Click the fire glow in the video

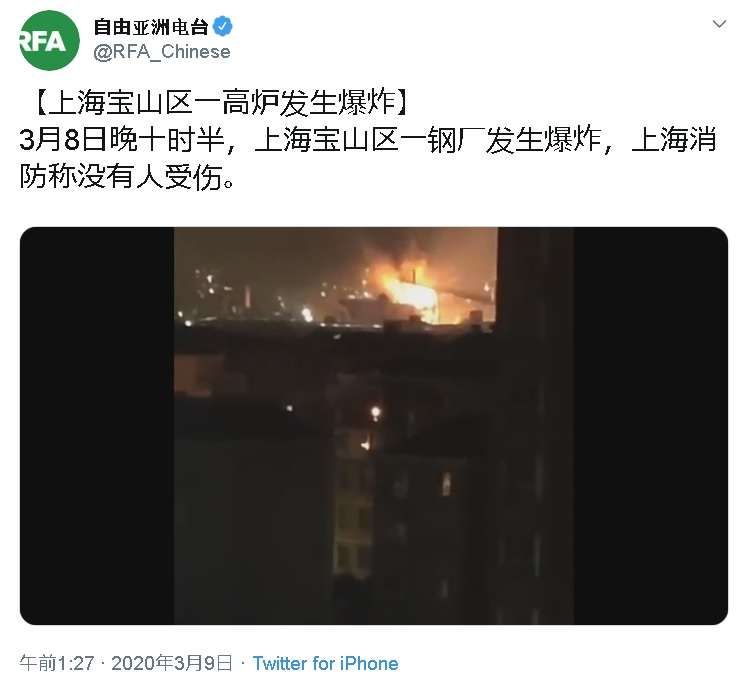tap(411, 288)
